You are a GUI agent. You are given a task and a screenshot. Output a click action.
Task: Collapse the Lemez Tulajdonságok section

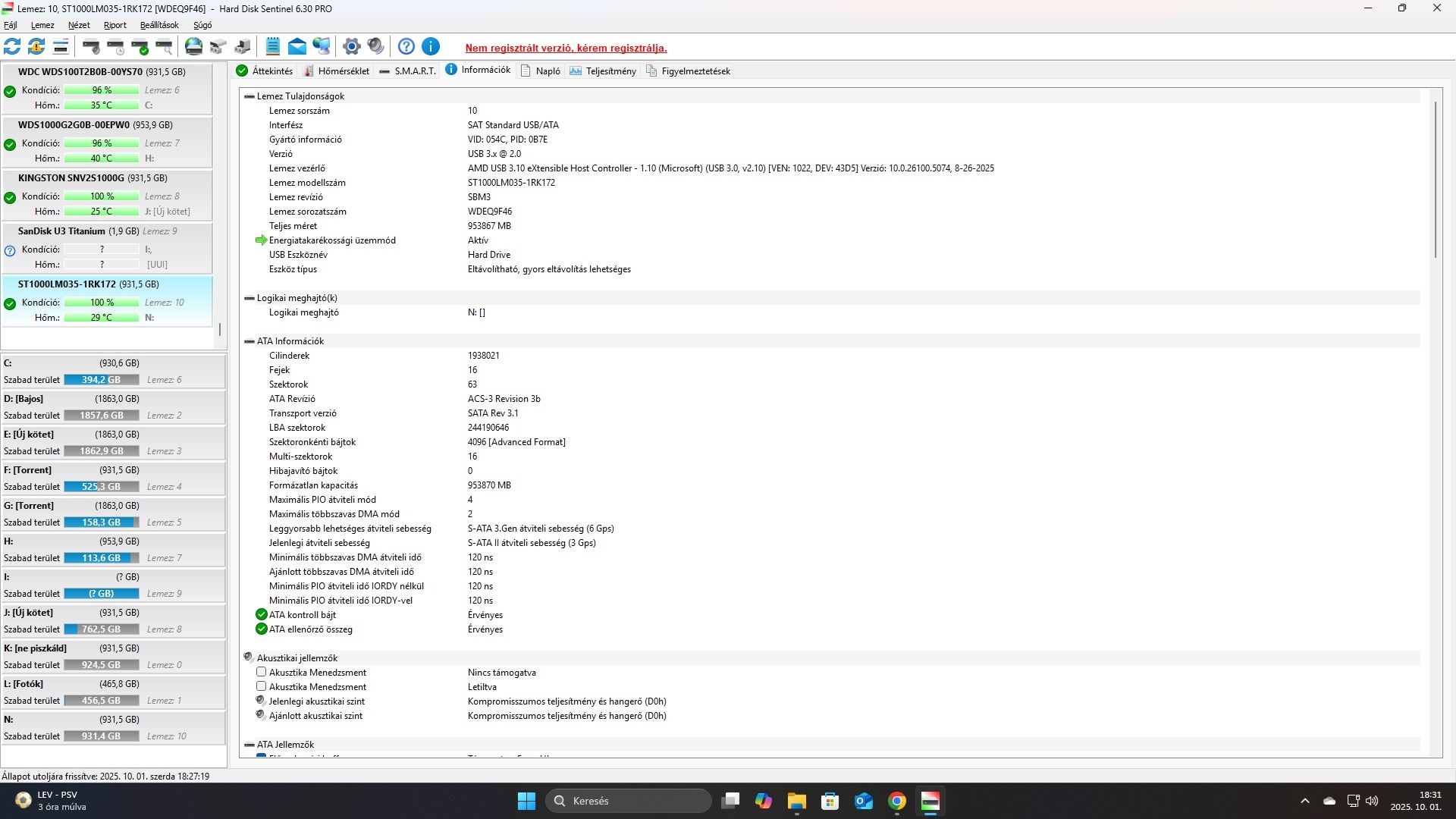click(249, 96)
